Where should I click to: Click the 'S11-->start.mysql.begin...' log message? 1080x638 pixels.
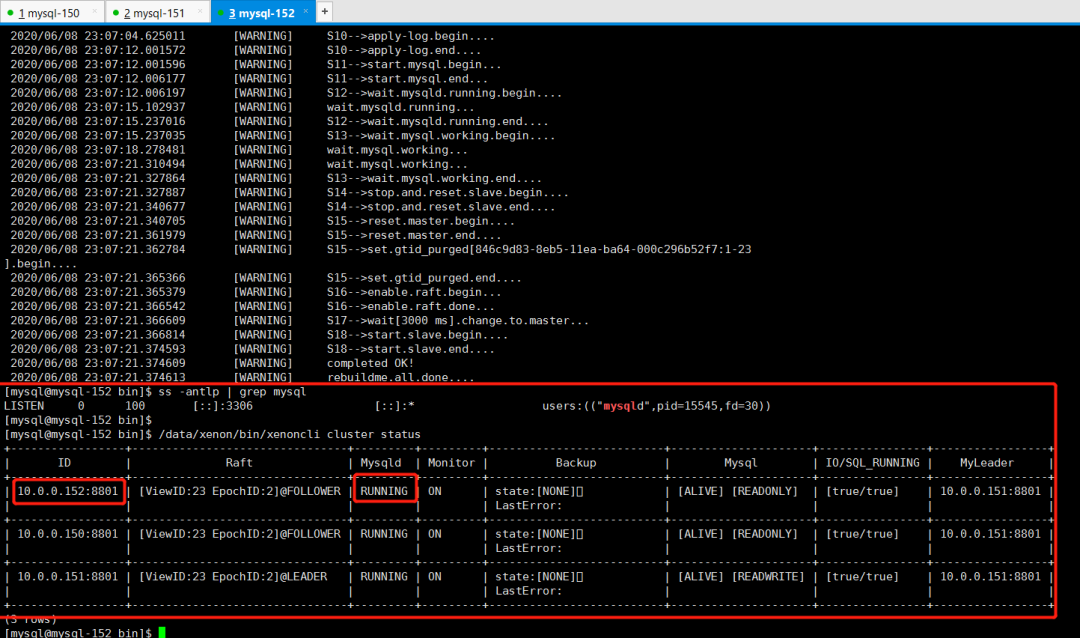pyautogui.click(x=414, y=64)
